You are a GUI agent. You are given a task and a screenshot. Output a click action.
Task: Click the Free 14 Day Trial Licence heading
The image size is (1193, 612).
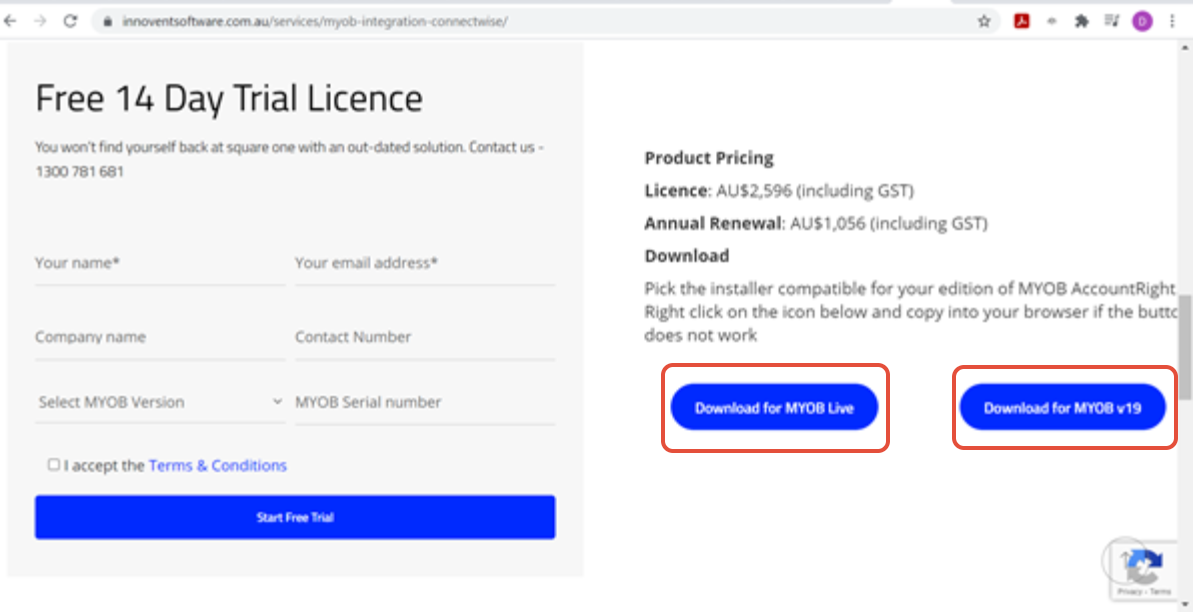coord(229,99)
